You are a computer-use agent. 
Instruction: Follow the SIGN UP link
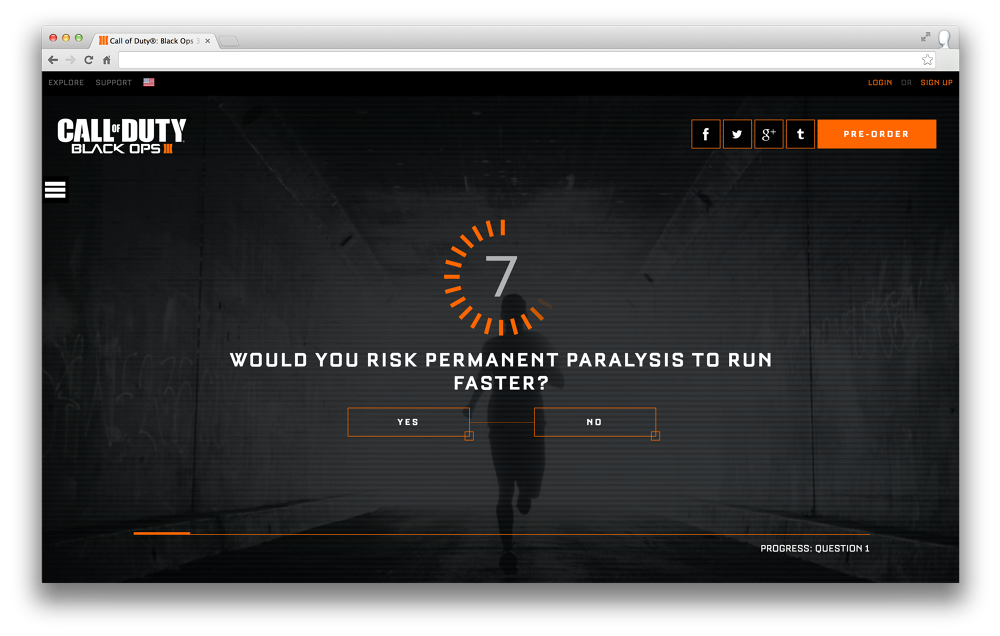tap(936, 82)
